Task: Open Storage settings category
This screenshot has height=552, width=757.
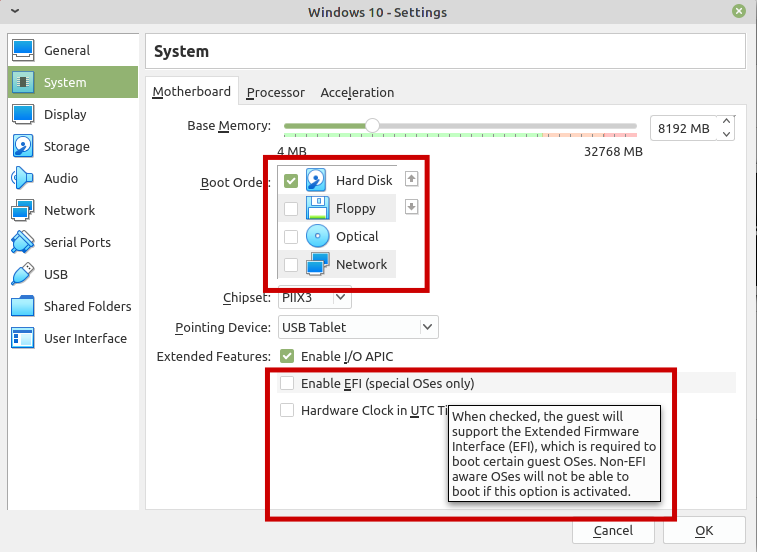Action: (x=73, y=146)
